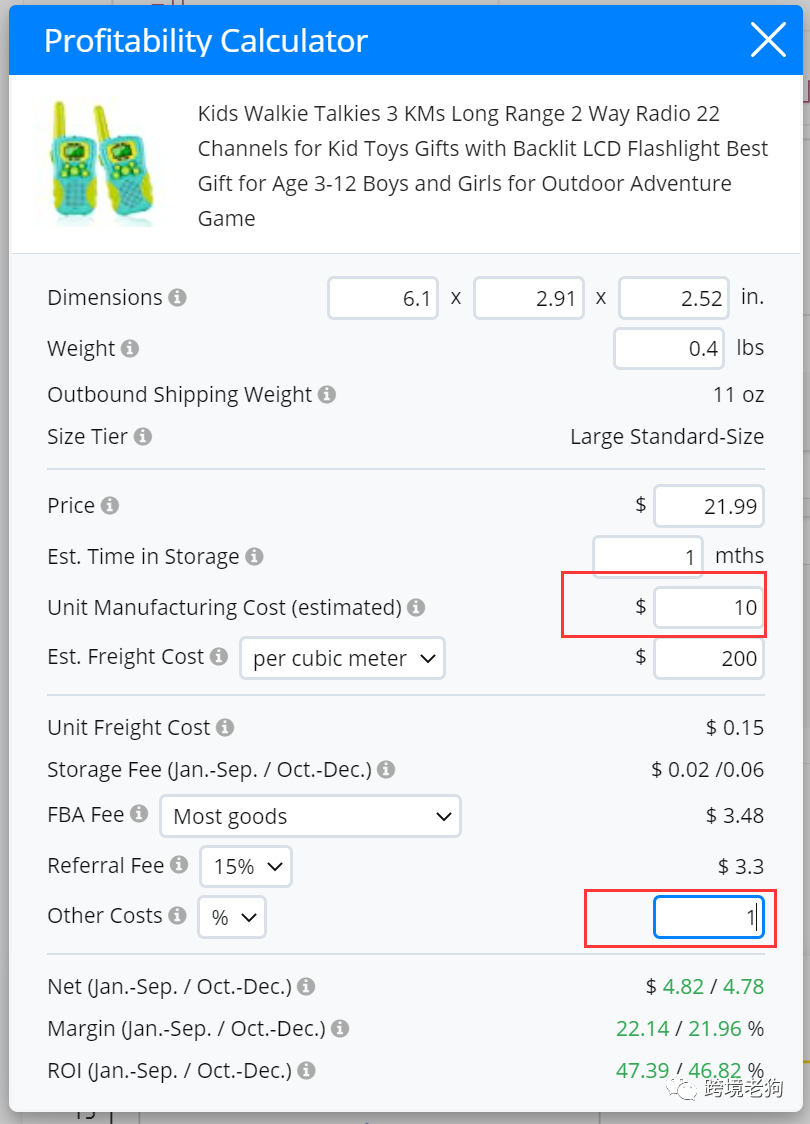This screenshot has height=1124, width=810.
Task: Open the Other Costs % type dropdown
Action: pyautogui.click(x=231, y=917)
